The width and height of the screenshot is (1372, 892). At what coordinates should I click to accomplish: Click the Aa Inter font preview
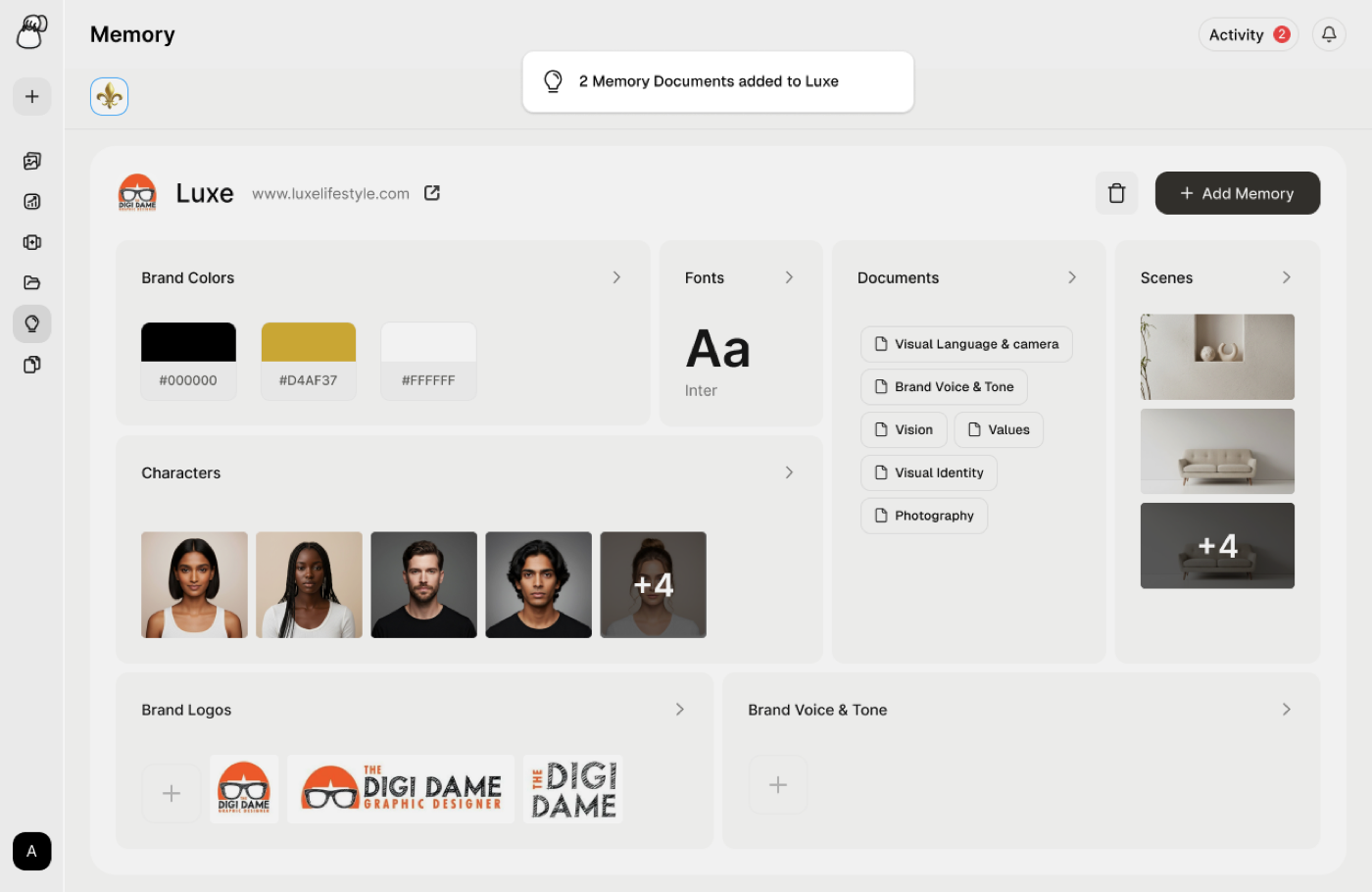[718, 363]
